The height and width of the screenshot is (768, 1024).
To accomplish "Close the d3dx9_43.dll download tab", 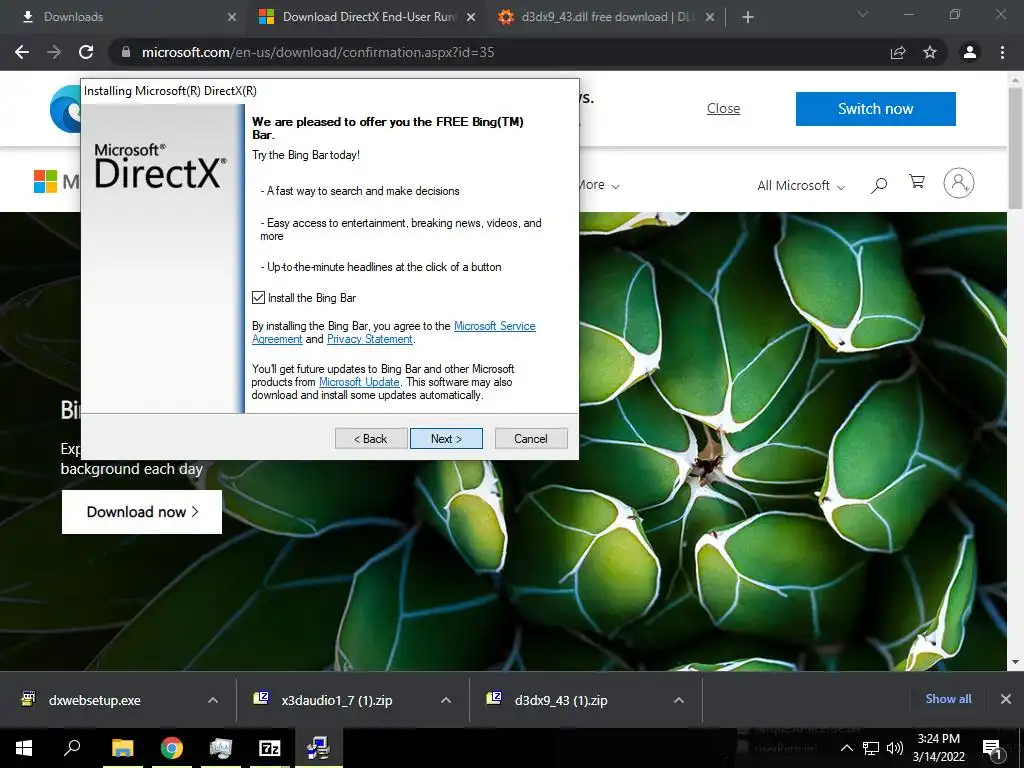I will coord(710,17).
